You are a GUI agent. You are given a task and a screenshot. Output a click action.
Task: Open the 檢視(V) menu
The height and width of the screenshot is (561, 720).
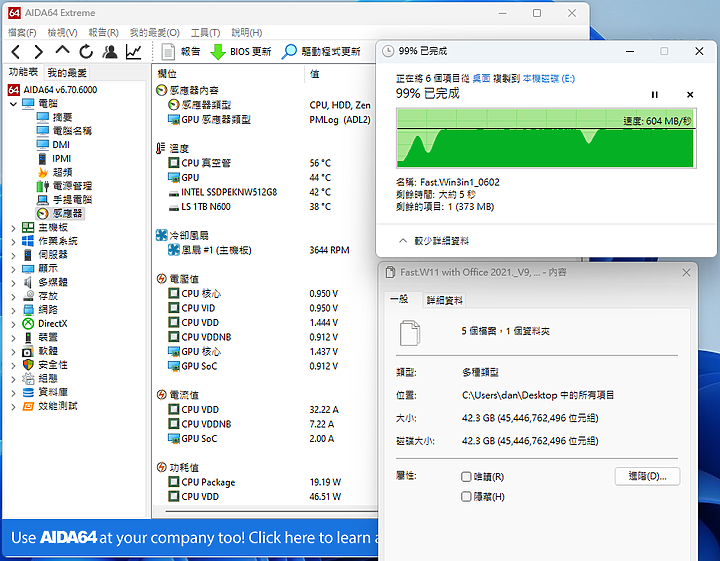click(x=62, y=33)
